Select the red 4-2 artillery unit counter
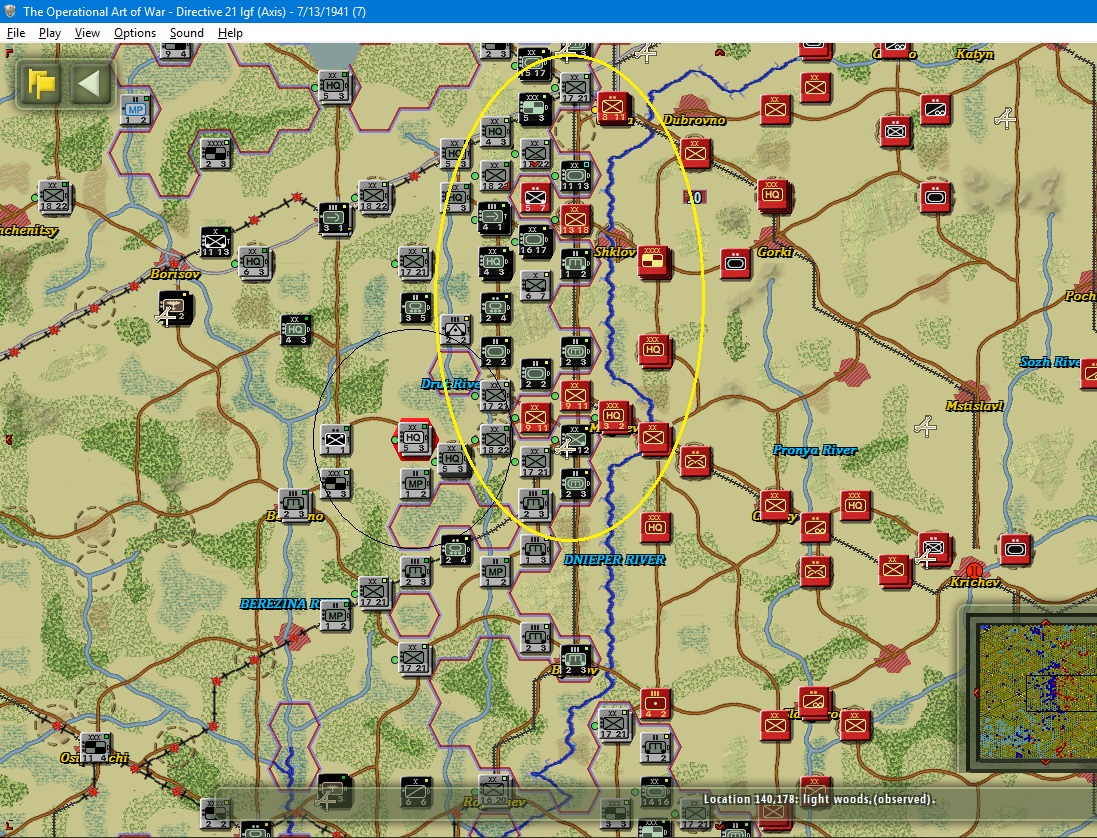This screenshot has height=838, width=1097. point(656,704)
